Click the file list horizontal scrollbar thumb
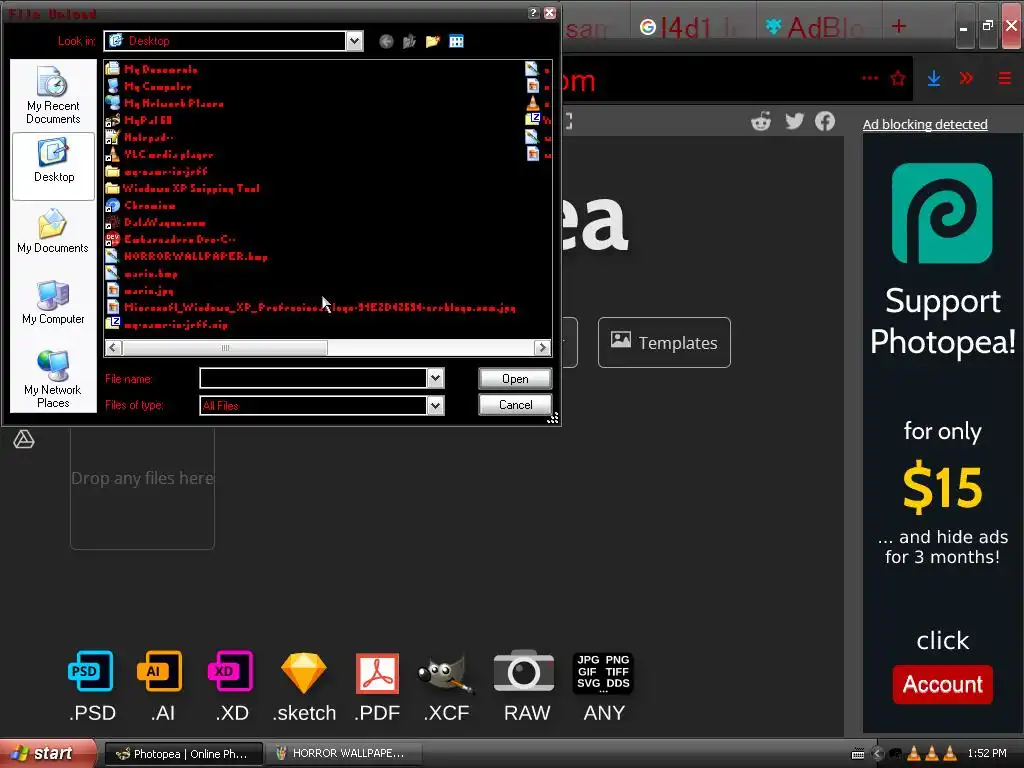The image size is (1024, 768). 225,348
